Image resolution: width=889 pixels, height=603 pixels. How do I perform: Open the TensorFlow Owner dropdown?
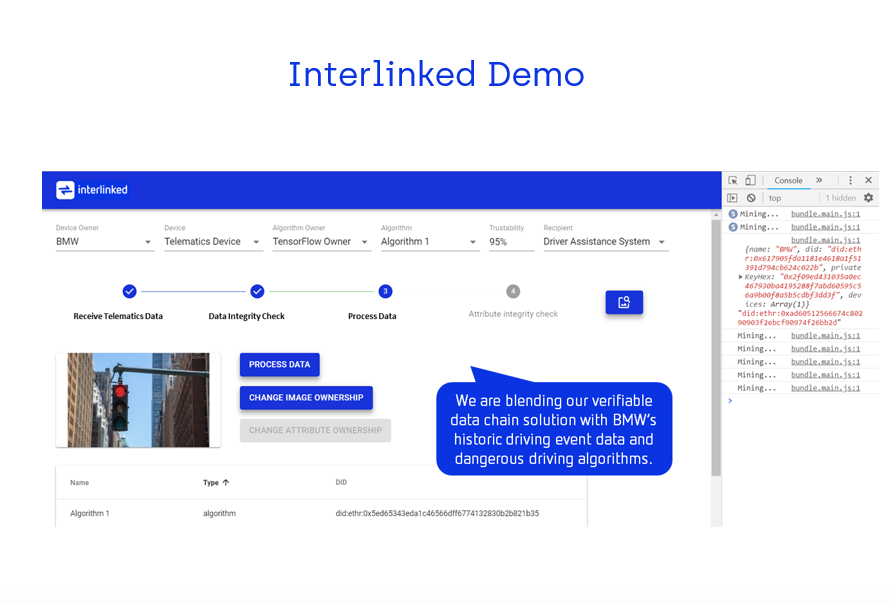(x=321, y=241)
